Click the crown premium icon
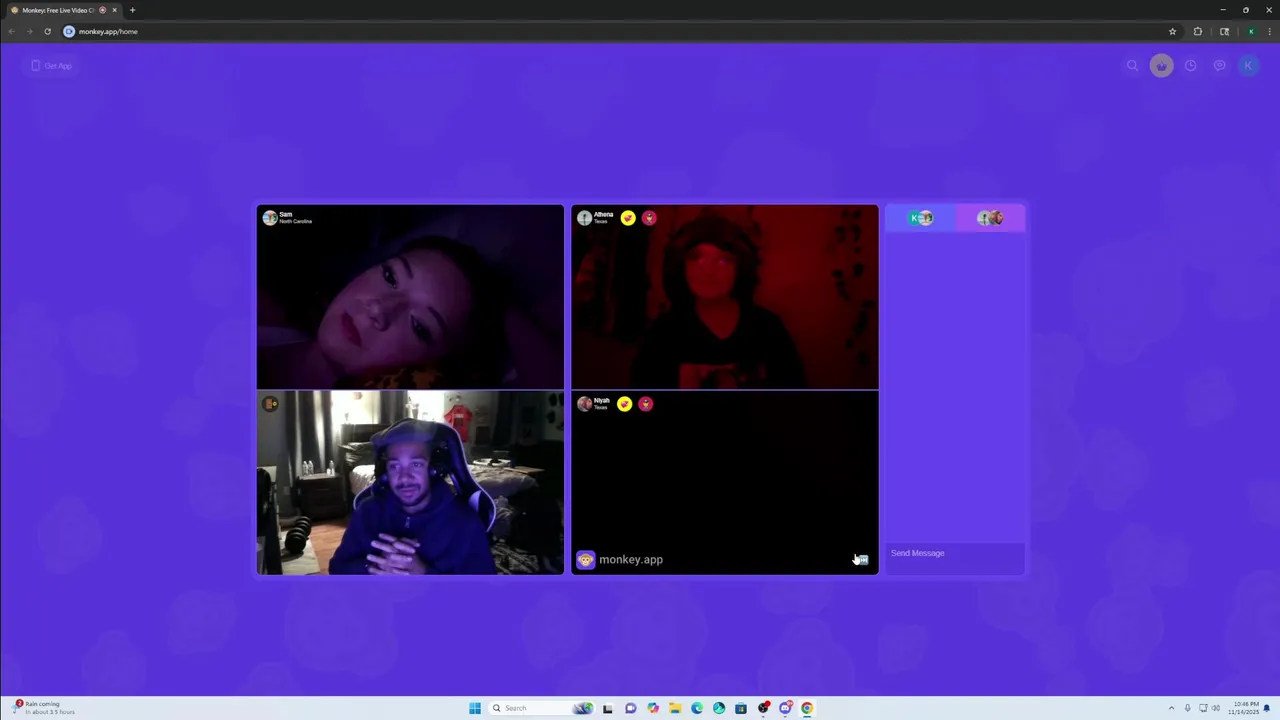 (1161, 66)
